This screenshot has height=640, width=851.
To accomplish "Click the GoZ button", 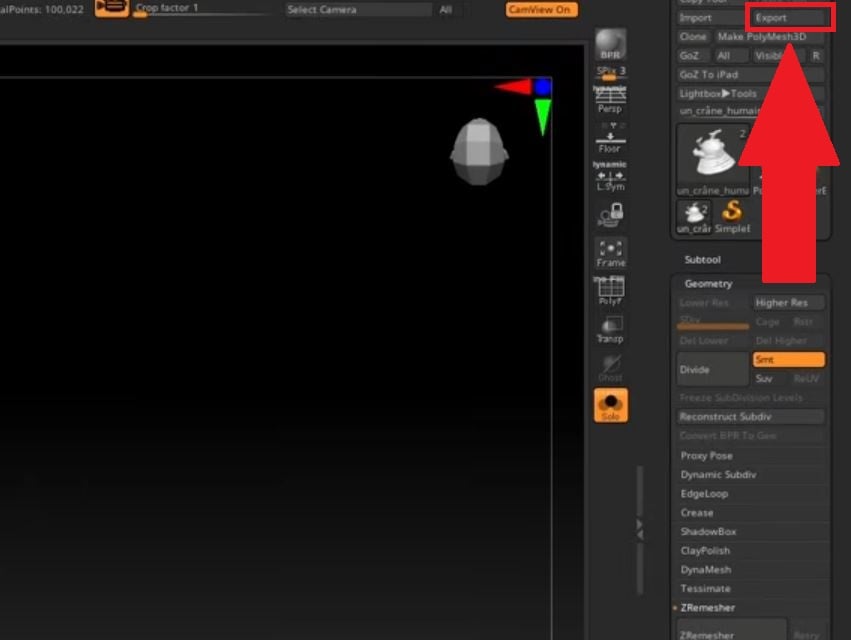I will (x=693, y=56).
